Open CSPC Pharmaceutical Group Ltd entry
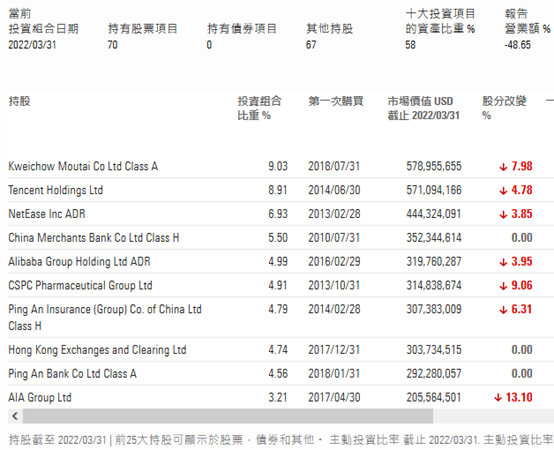The image size is (554, 450). (x=80, y=285)
